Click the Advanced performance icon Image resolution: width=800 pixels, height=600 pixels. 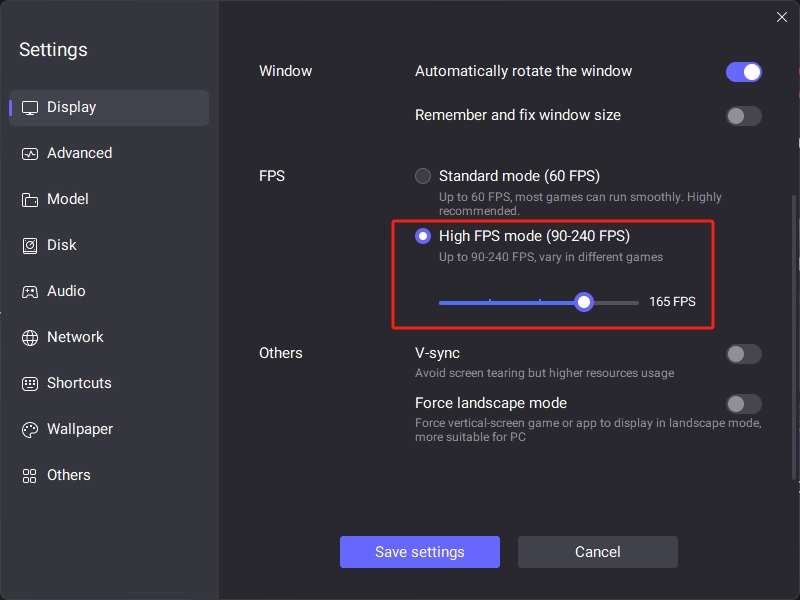click(x=30, y=154)
